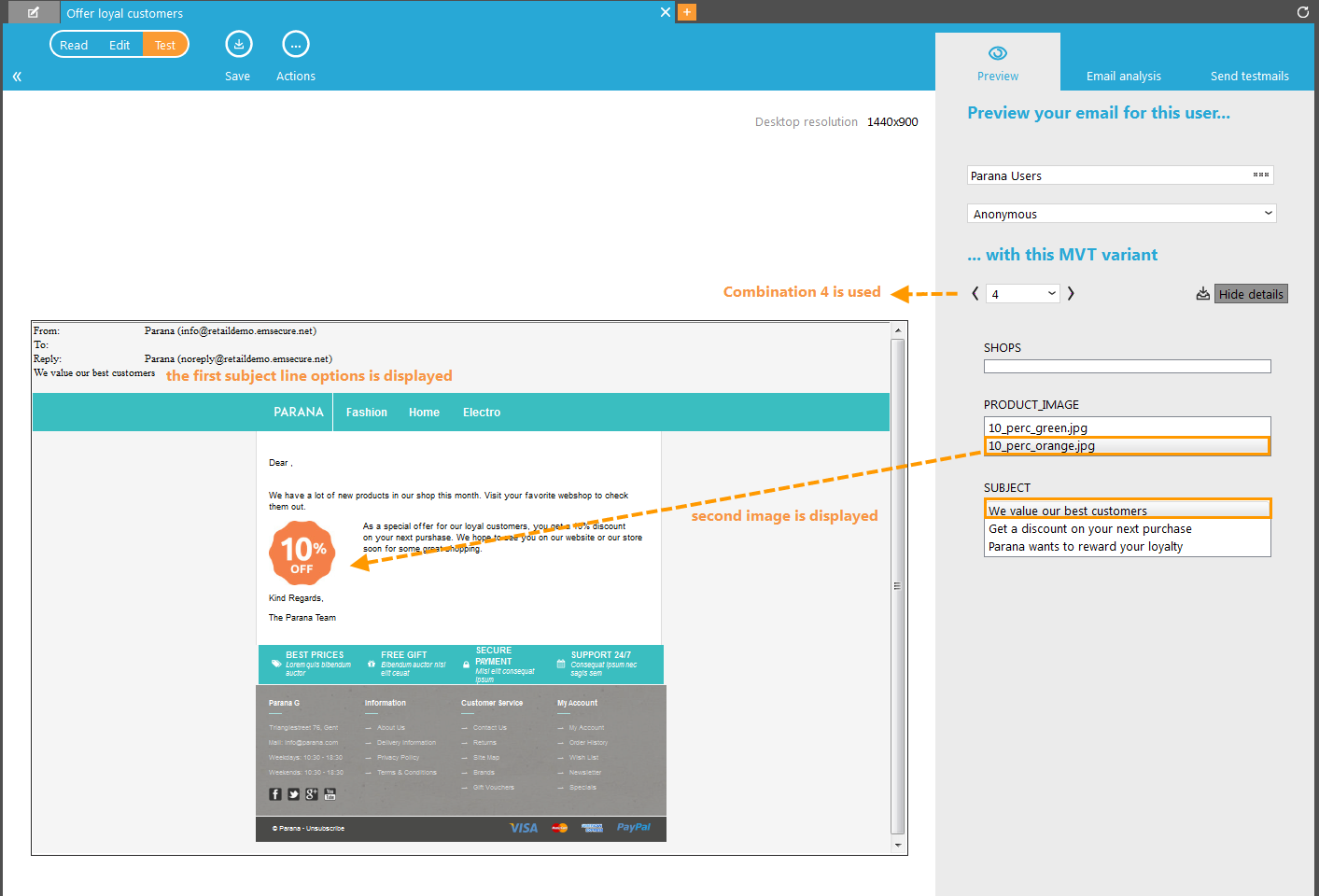Switch to Edit mode

119,45
